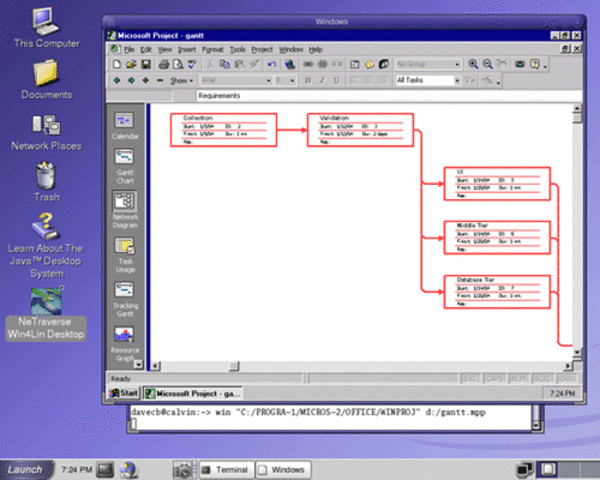Zoom out on the network diagram
The width and height of the screenshot is (600, 480).
coord(488,64)
